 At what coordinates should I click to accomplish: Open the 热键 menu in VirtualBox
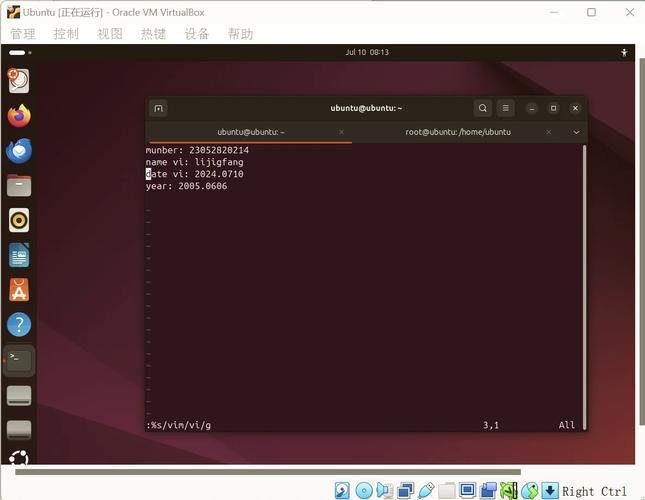click(x=153, y=34)
